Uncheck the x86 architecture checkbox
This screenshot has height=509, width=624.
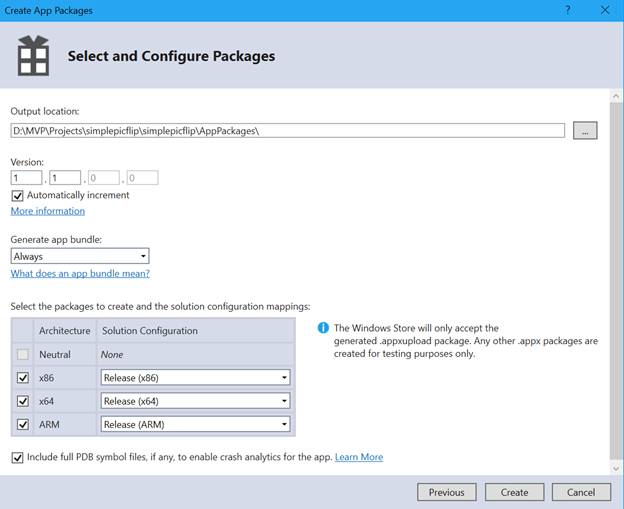[23, 377]
